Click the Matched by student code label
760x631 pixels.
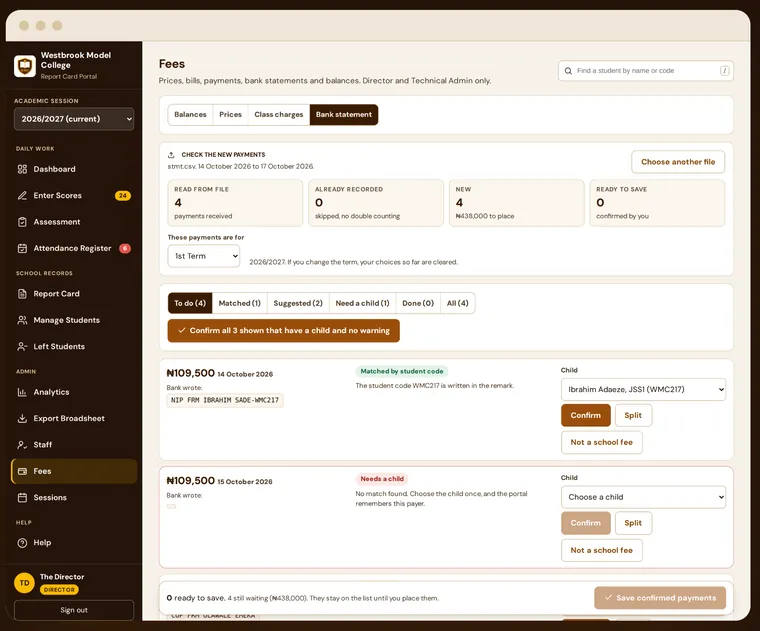(x=402, y=371)
